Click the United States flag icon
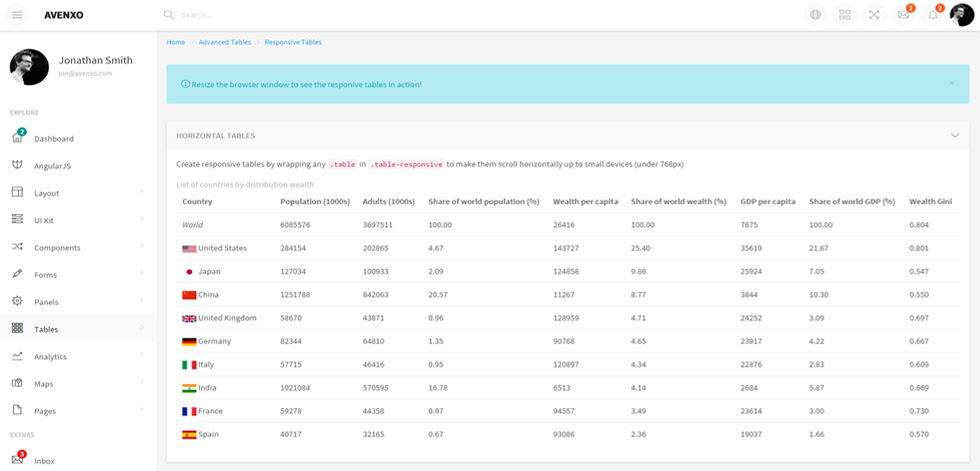Image resolution: width=980 pixels, height=471 pixels. pos(189,249)
